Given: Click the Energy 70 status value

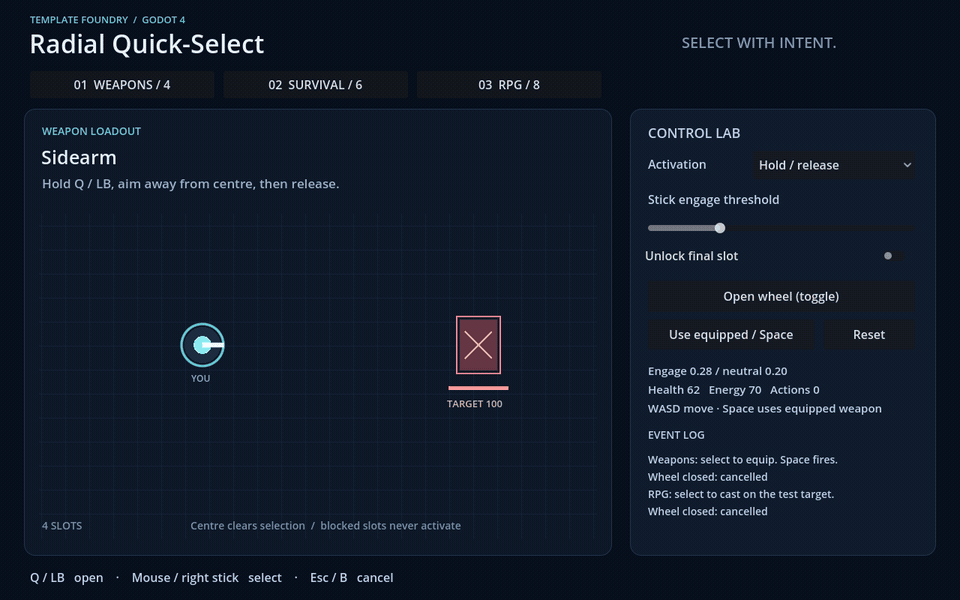Looking at the screenshot, I should pyautogui.click(x=735, y=390).
